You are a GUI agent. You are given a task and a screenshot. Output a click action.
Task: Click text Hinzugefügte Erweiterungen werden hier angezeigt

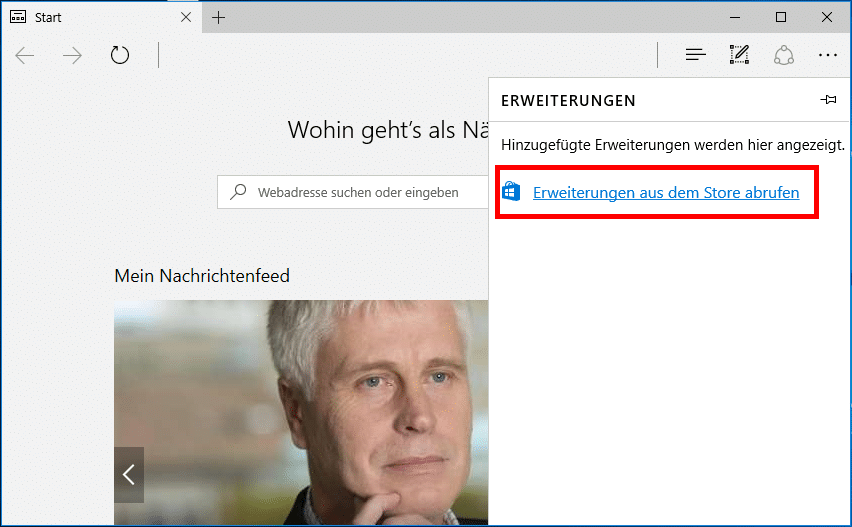coord(673,146)
